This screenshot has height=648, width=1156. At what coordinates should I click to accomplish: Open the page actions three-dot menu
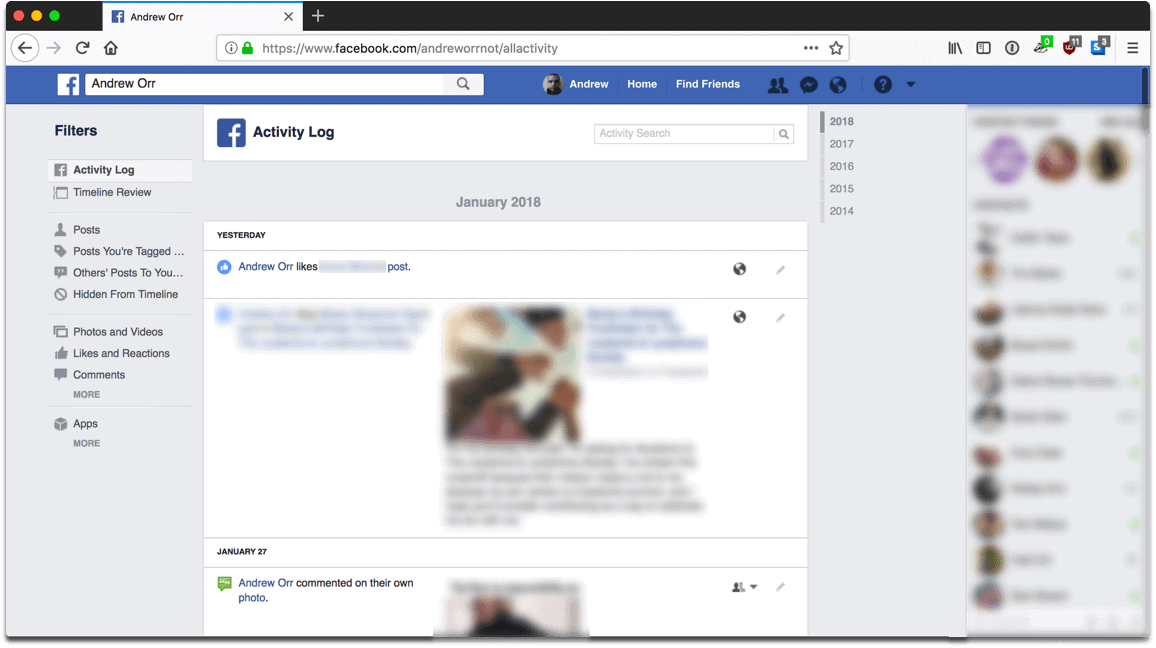(x=810, y=48)
